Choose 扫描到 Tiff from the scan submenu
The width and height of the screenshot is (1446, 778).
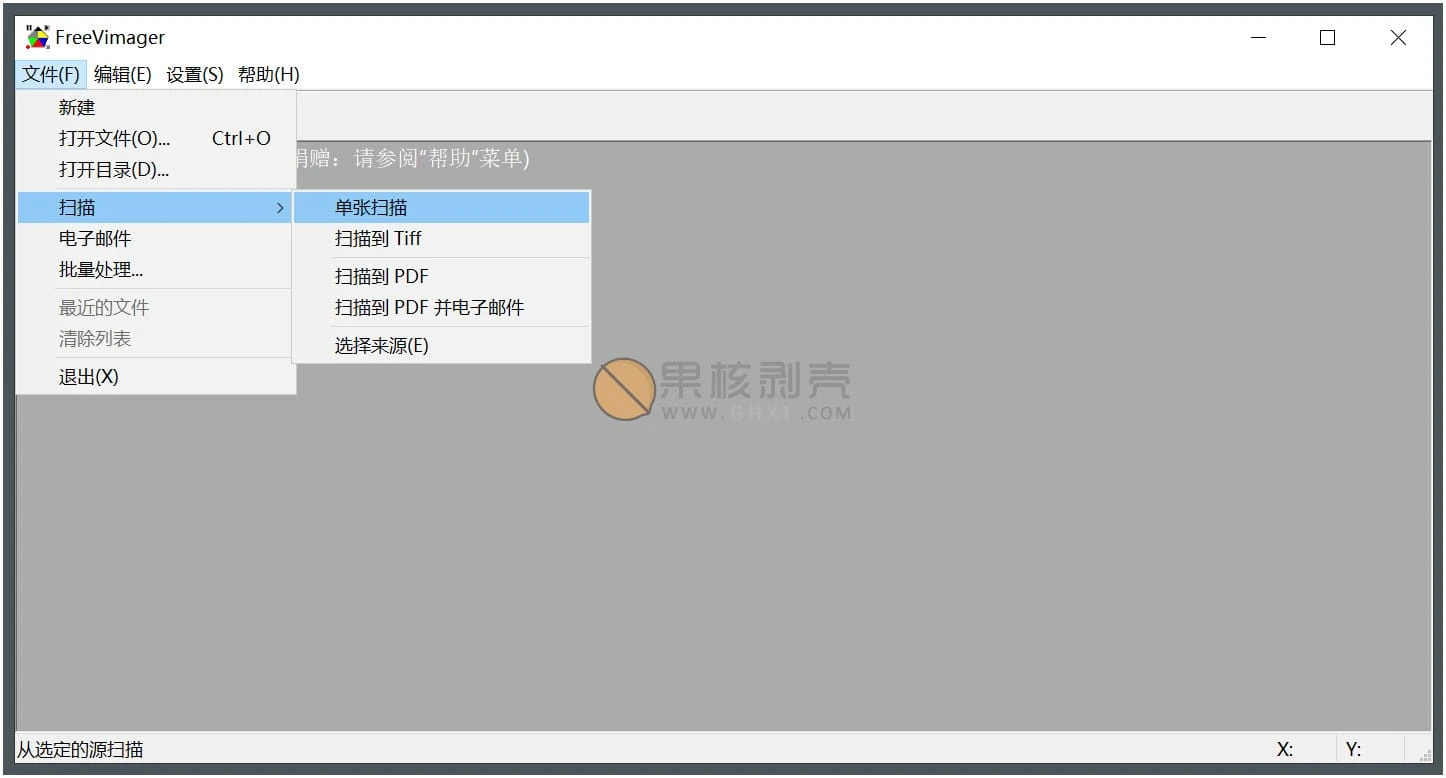[x=378, y=238]
